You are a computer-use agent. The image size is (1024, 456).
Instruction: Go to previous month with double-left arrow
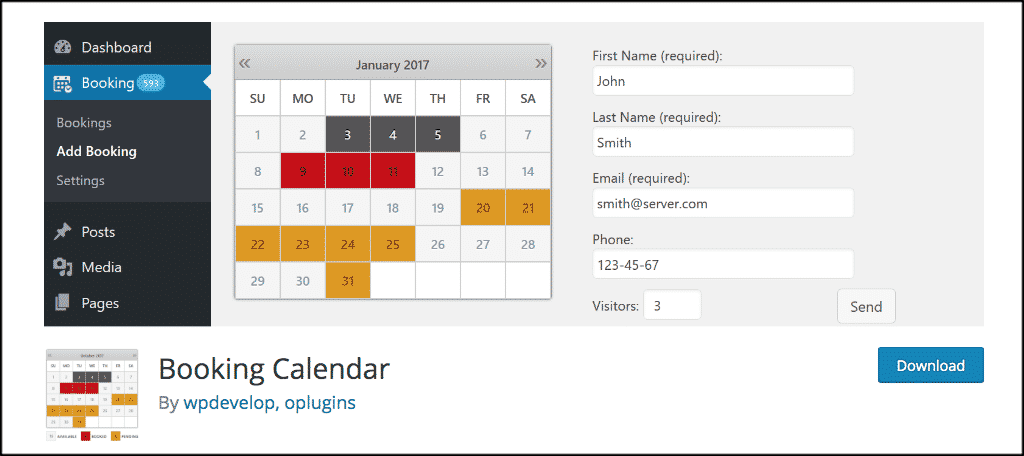pyautogui.click(x=245, y=64)
